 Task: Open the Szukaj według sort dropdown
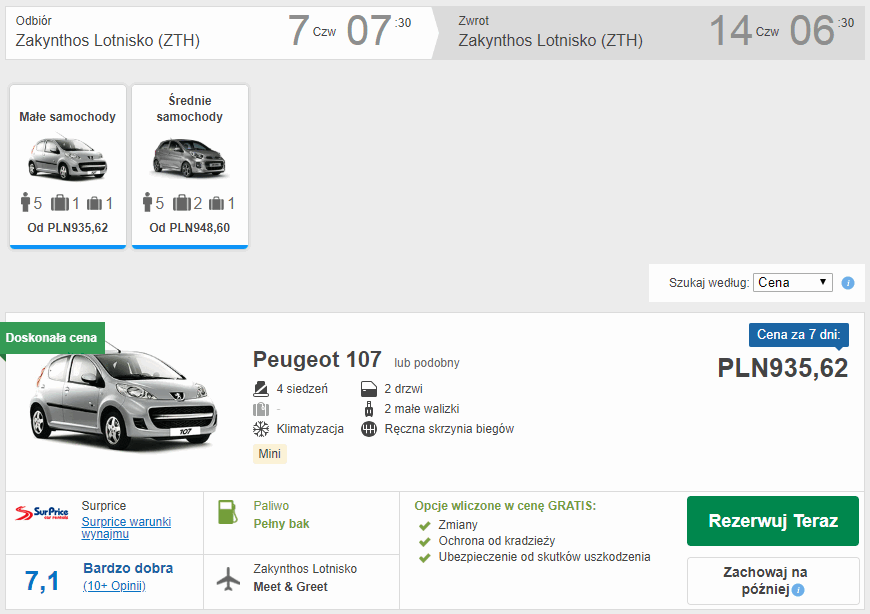[792, 283]
